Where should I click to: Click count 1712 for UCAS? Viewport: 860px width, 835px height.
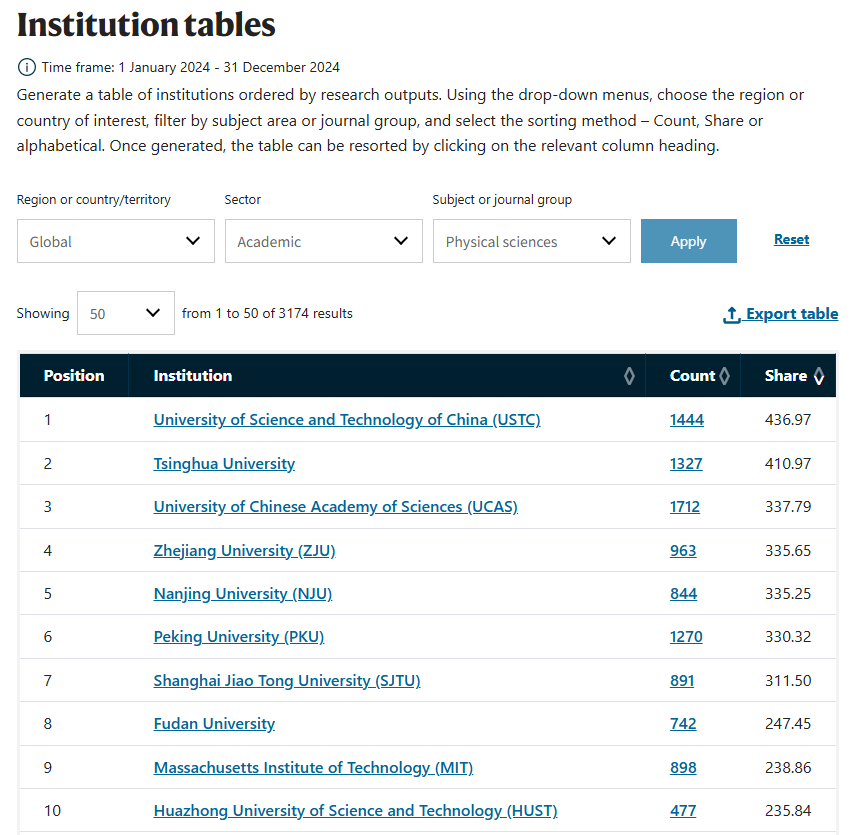pyautogui.click(x=685, y=507)
